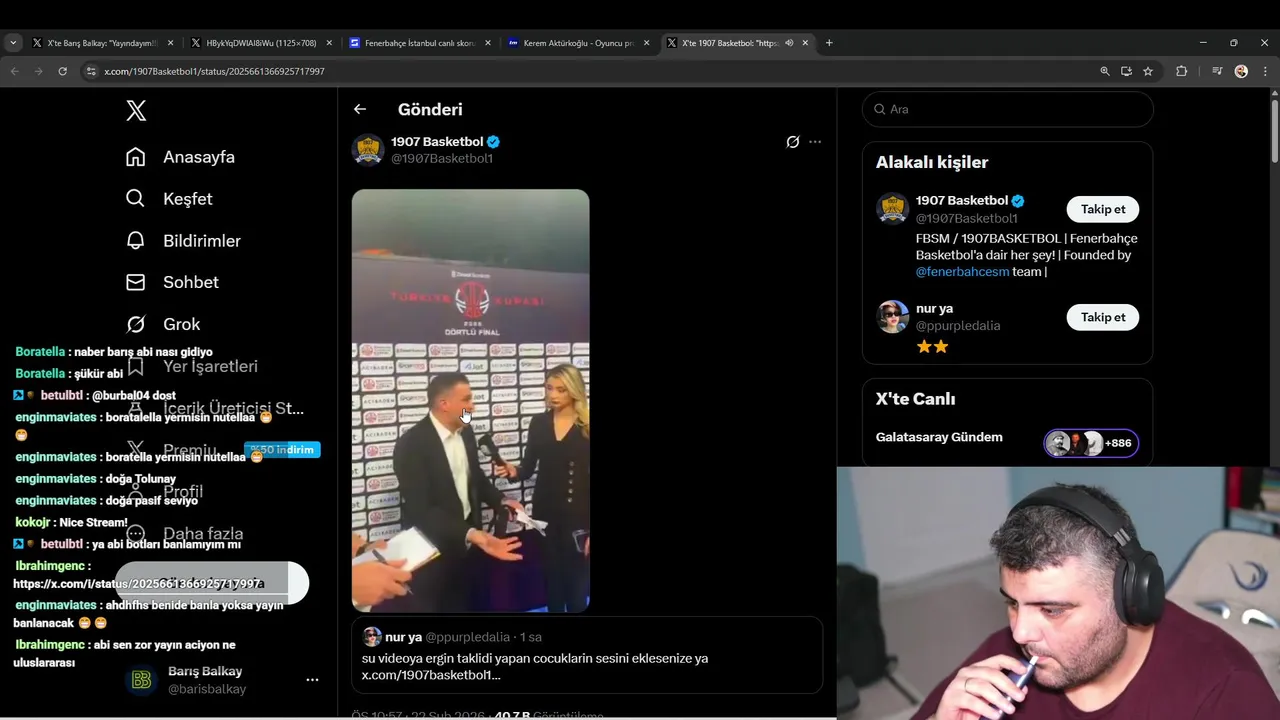
Task: Play the Türkiye Kupası interview video
Action: [x=470, y=400]
